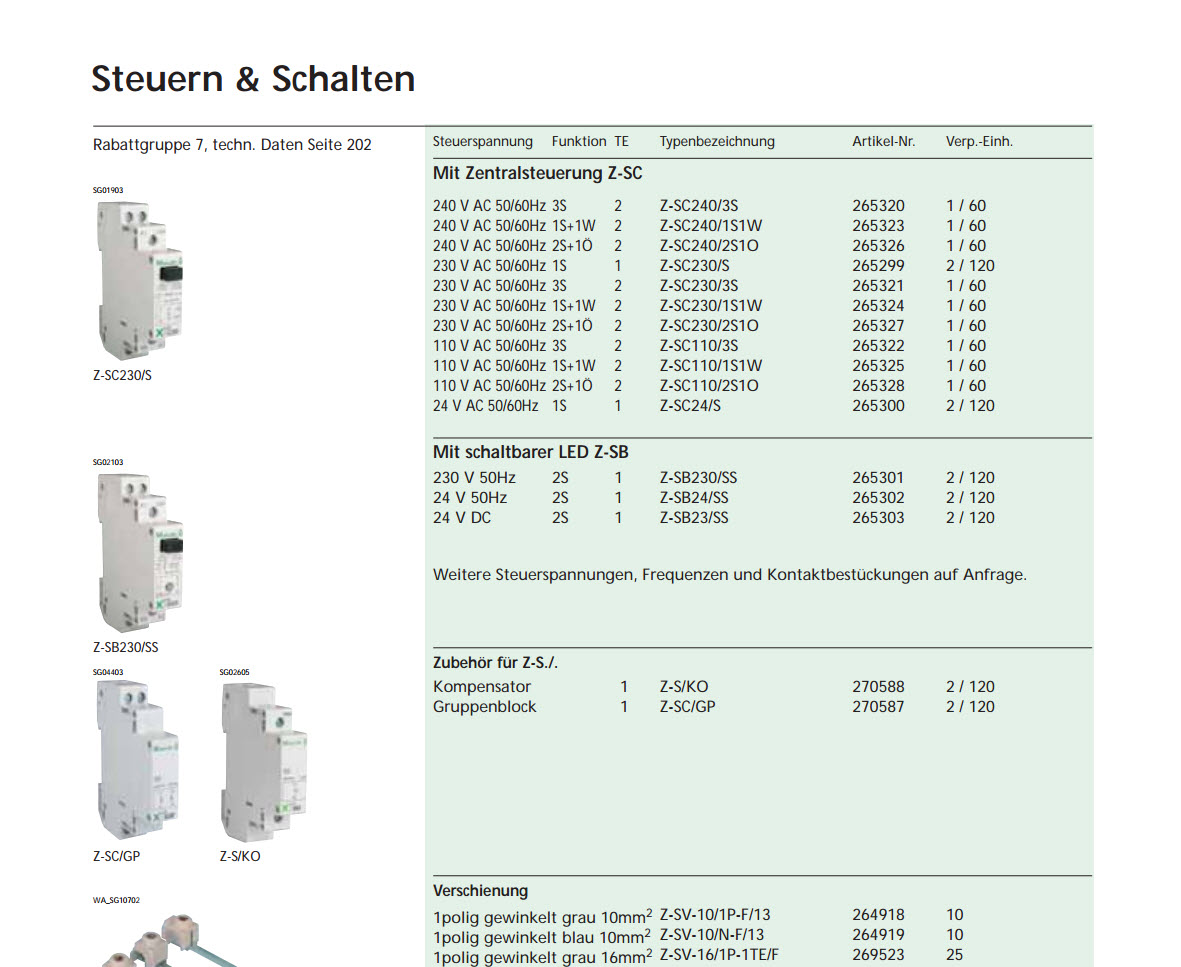Click the Artikel-Nr. column header

tap(883, 142)
